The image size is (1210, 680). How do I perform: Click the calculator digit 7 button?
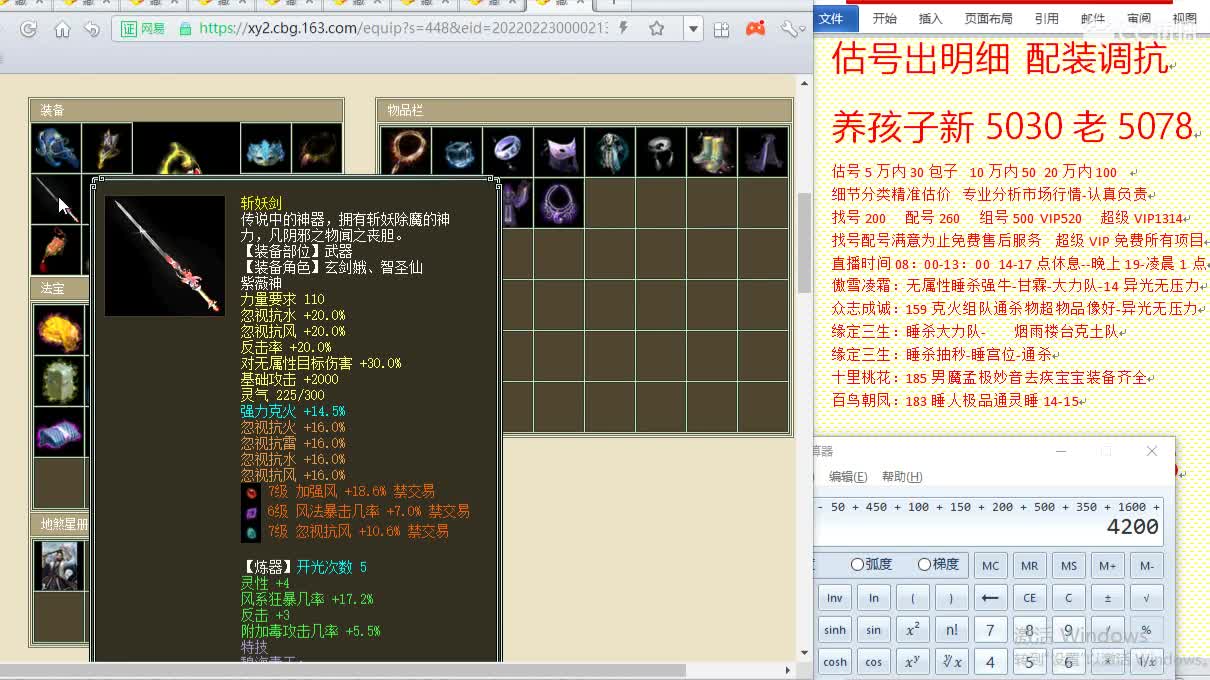[x=990, y=630]
